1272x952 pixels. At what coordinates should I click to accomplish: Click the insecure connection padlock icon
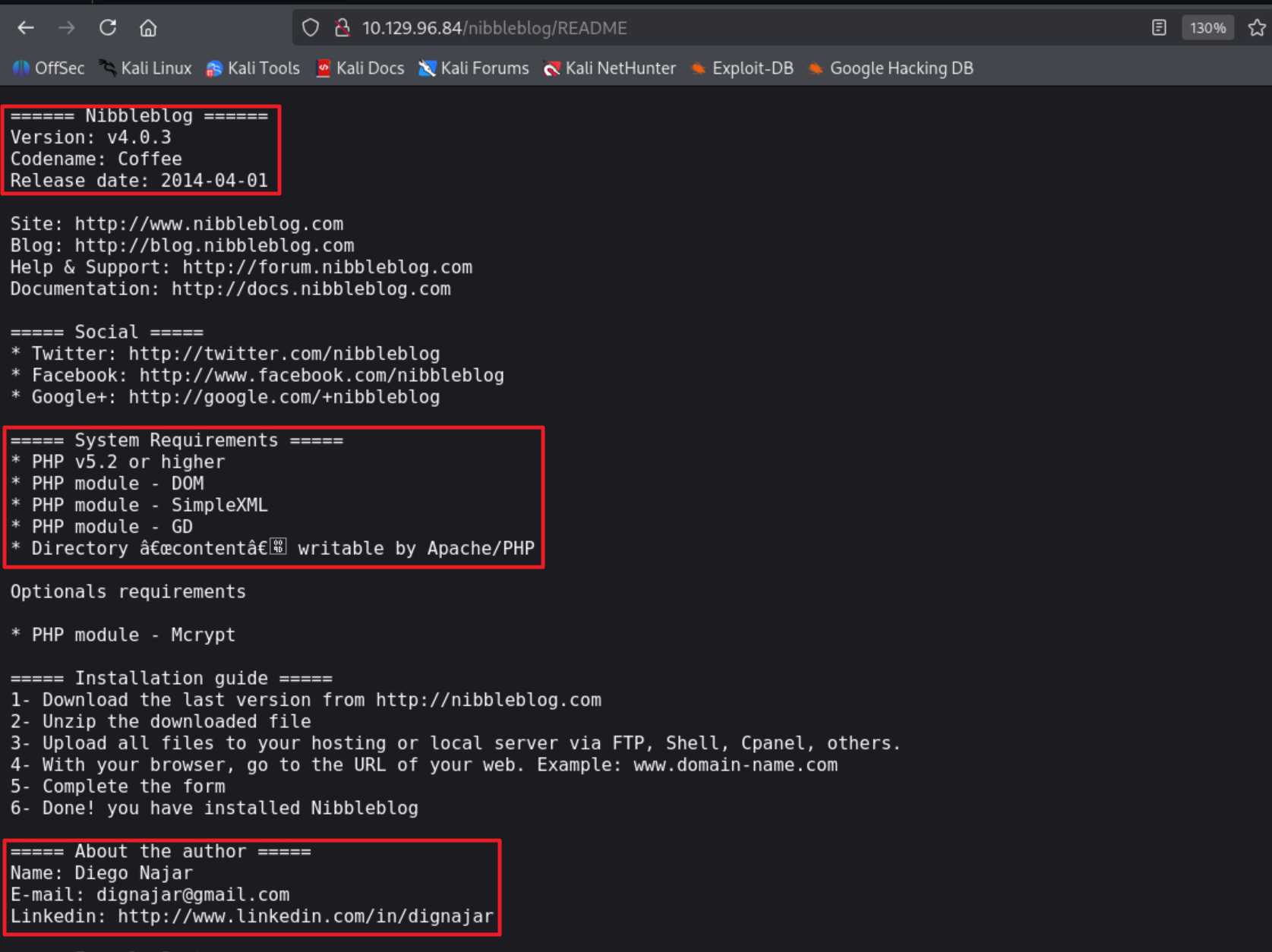coord(342,28)
